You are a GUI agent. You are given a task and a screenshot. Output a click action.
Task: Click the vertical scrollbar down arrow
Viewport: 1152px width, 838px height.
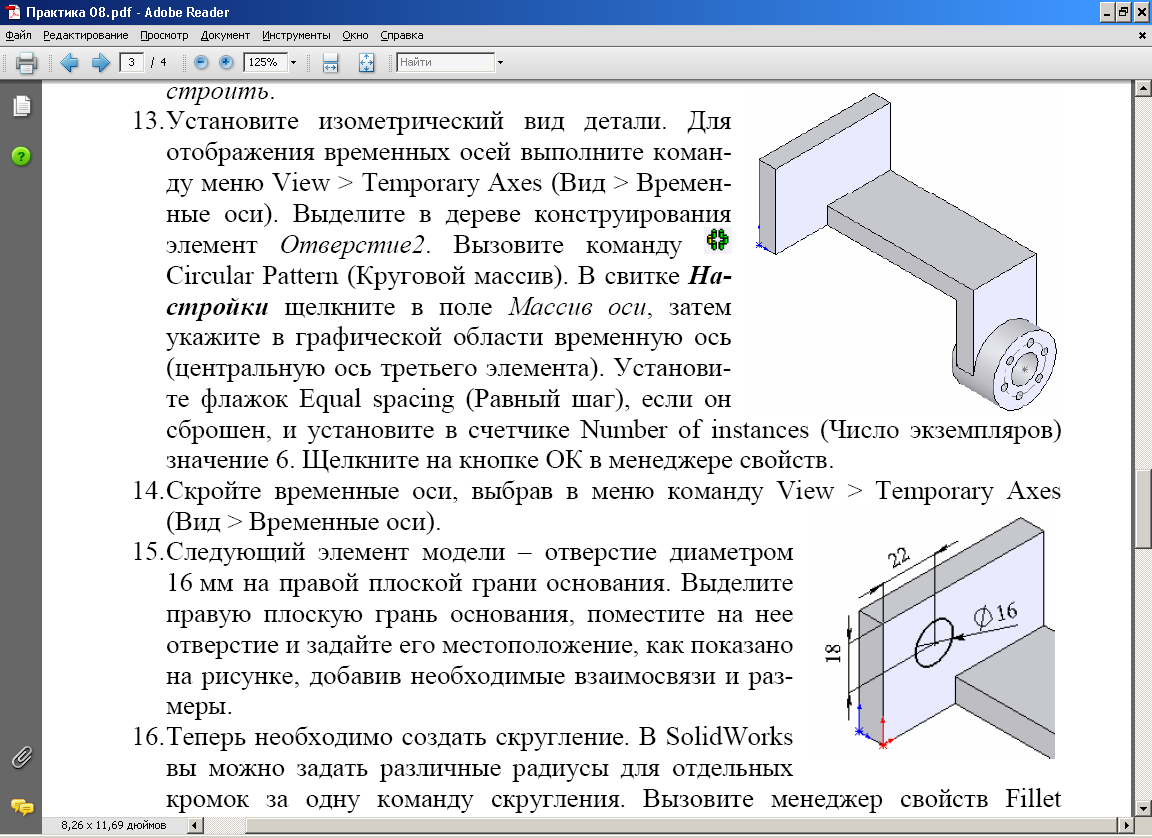(x=1143, y=807)
